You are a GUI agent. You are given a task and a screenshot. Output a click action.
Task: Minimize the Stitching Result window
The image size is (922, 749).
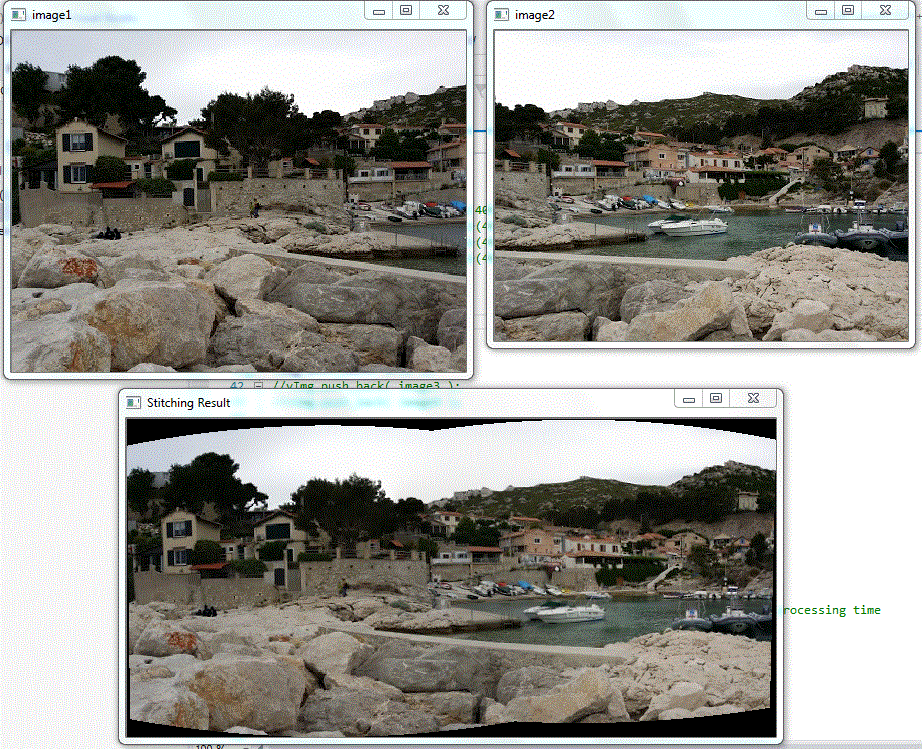[688, 398]
